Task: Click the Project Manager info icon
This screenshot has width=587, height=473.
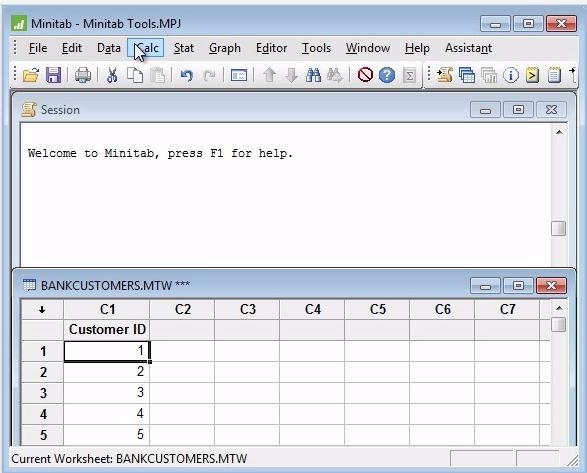Action: tap(511, 75)
